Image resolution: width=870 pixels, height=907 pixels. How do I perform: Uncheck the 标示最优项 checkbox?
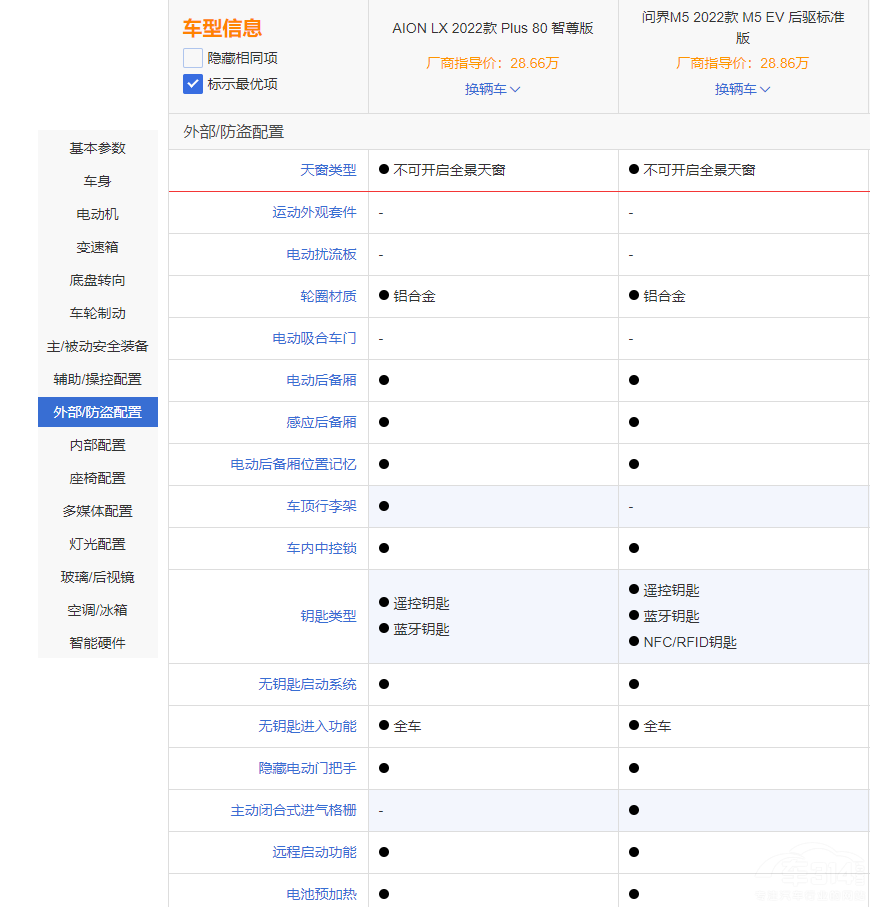pyautogui.click(x=193, y=84)
